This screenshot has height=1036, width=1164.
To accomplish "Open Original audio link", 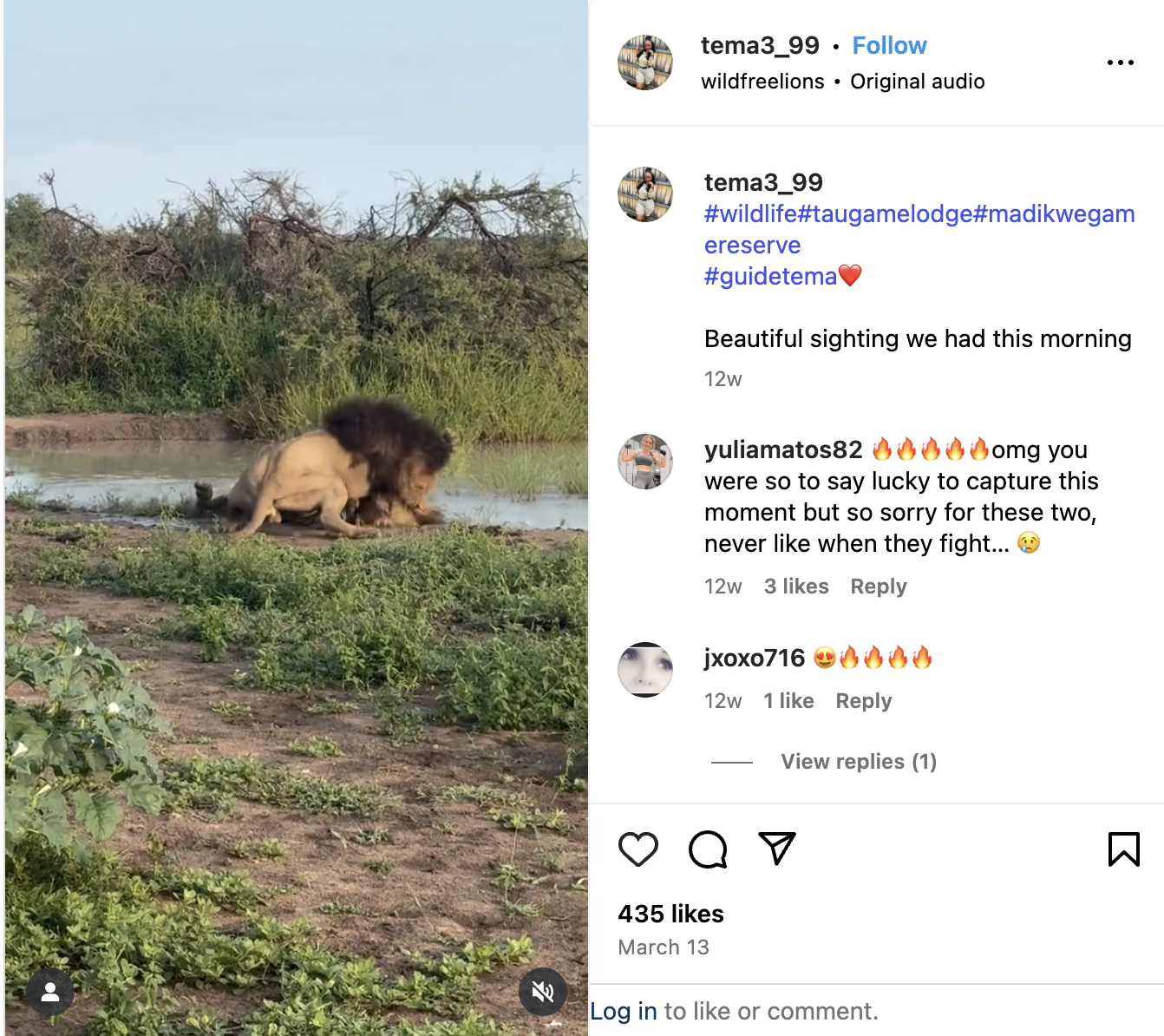I will click(918, 82).
